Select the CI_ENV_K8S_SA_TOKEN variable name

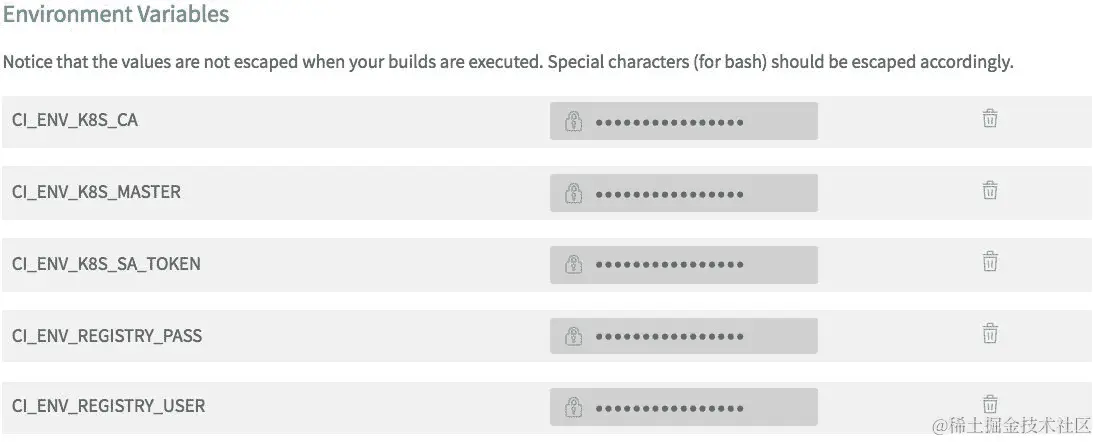click(x=106, y=264)
